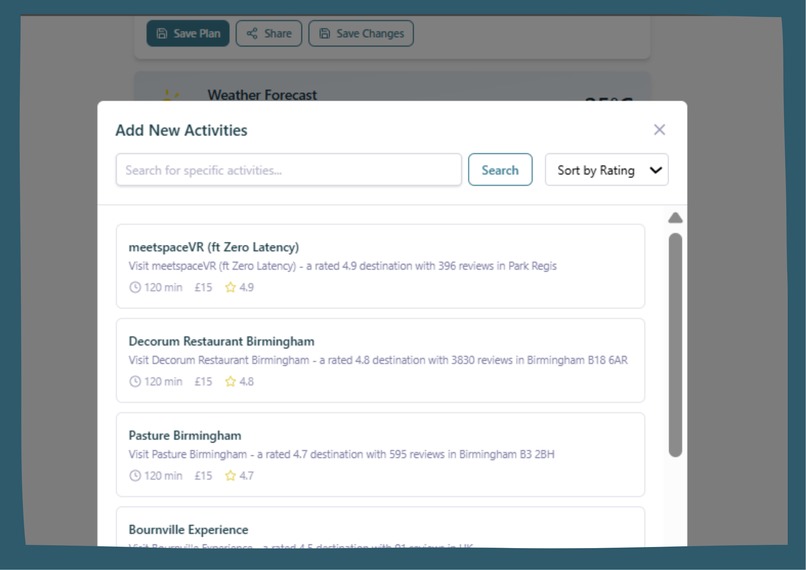Click the meetspaceVR description with 396 reviews
Image resolution: width=806 pixels, height=570 pixels.
342,266
